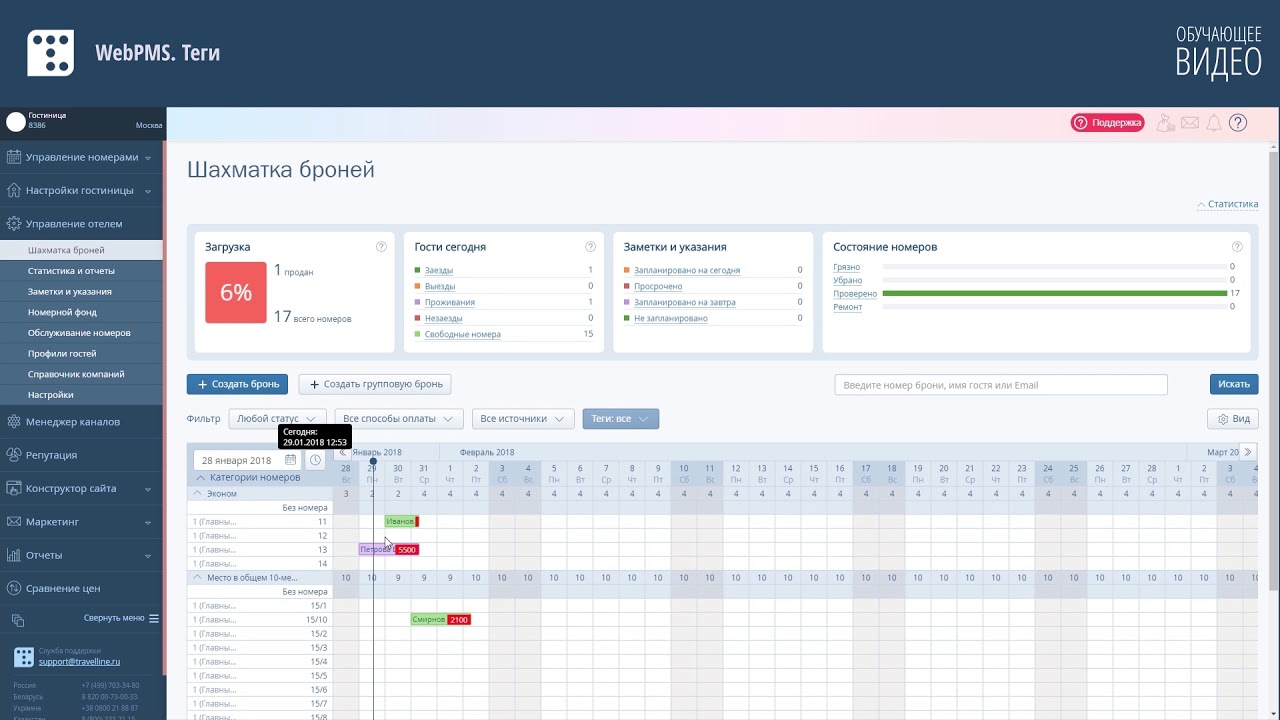Click the Свободные номера link

click(x=462, y=334)
